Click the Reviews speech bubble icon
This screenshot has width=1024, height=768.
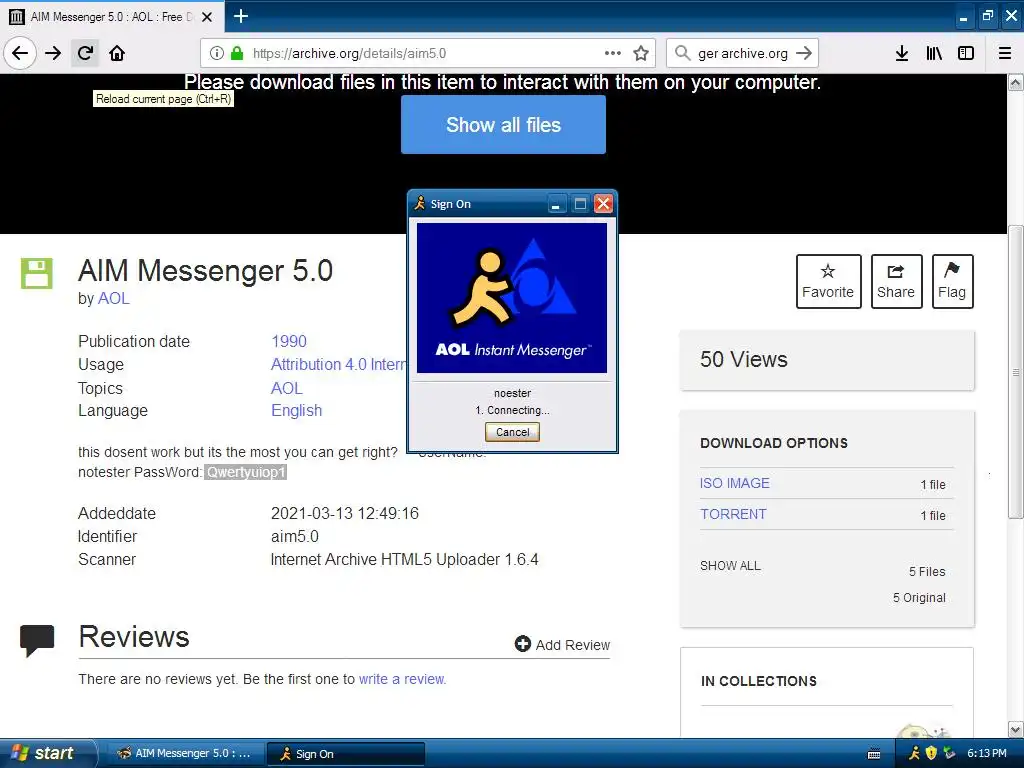coord(37,640)
